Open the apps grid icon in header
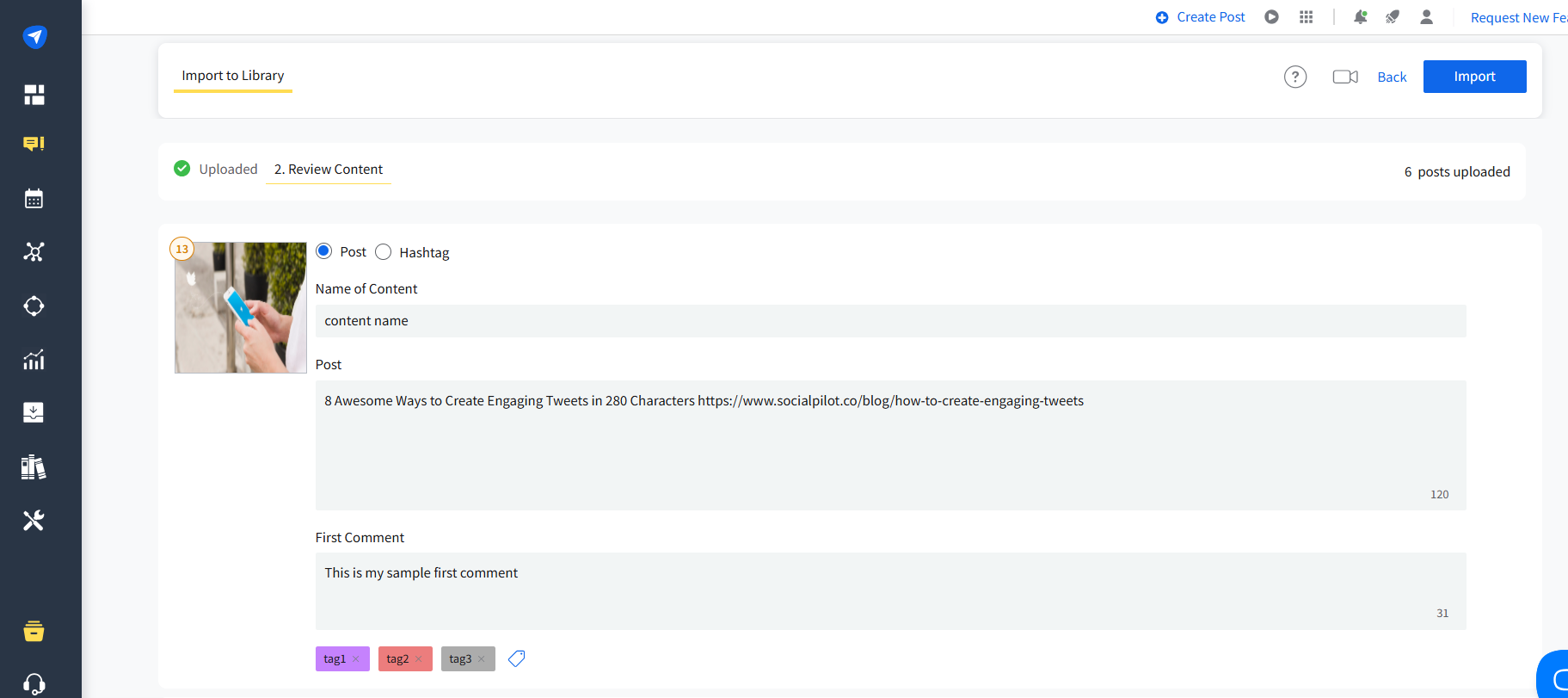This screenshot has width=1568, height=698. [x=1306, y=17]
